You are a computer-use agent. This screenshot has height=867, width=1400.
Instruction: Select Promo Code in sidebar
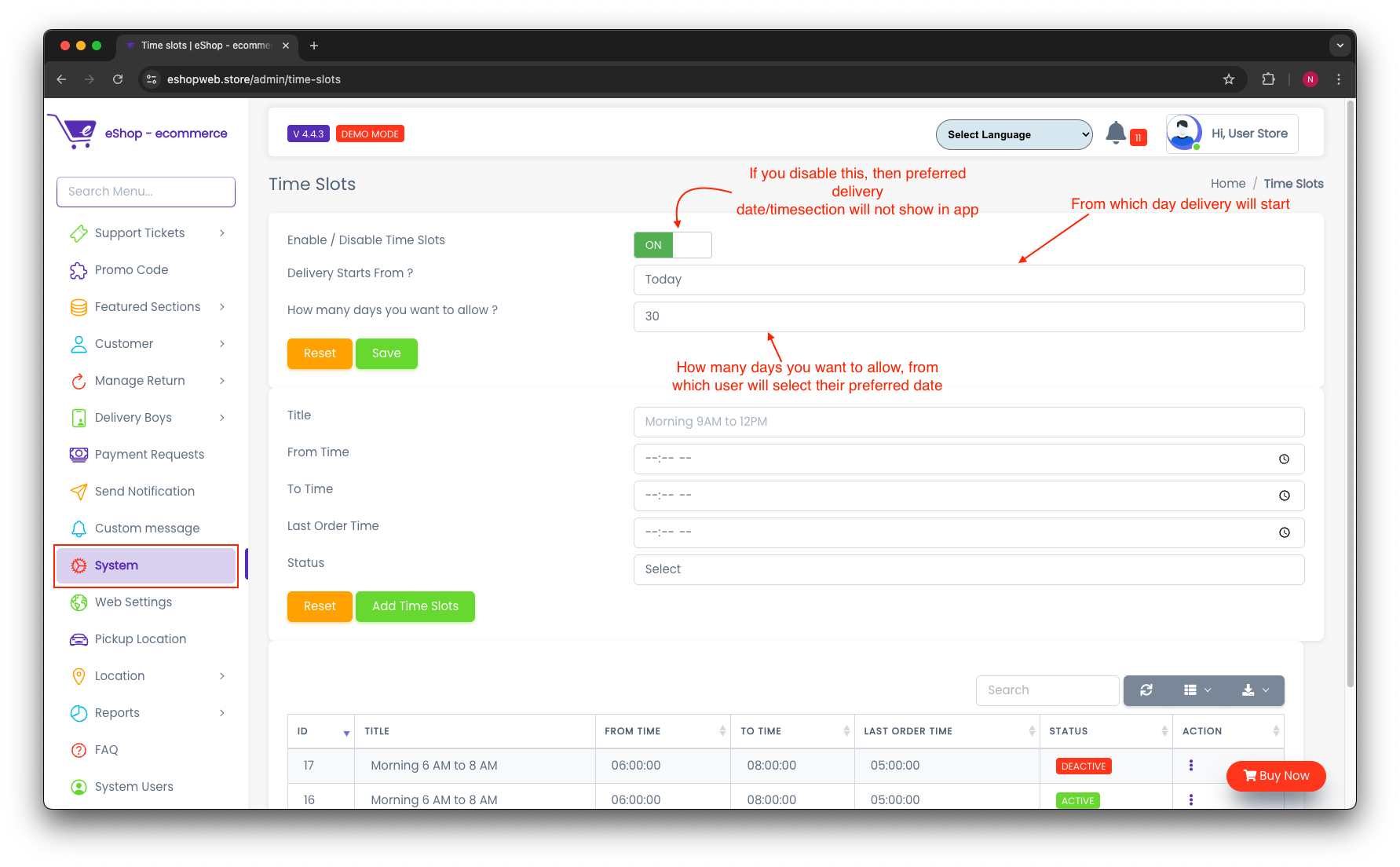(131, 270)
